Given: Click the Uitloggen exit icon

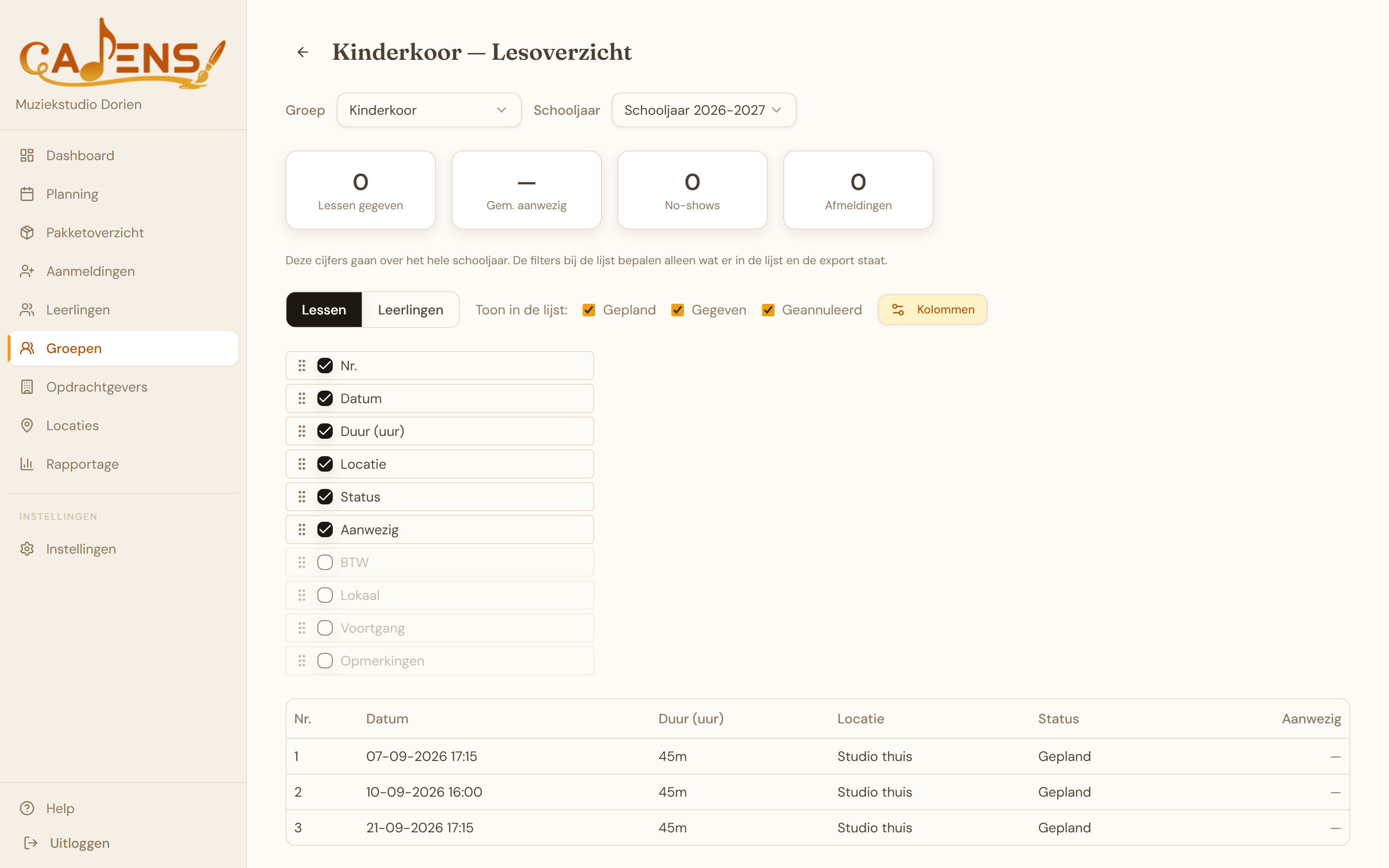Looking at the screenshot, I should click(x=31, y=843).
